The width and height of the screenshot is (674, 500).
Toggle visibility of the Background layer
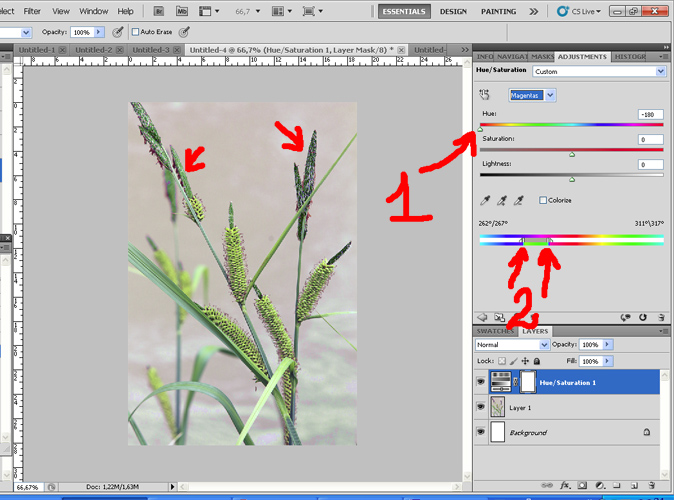click(x=482, y=432)
